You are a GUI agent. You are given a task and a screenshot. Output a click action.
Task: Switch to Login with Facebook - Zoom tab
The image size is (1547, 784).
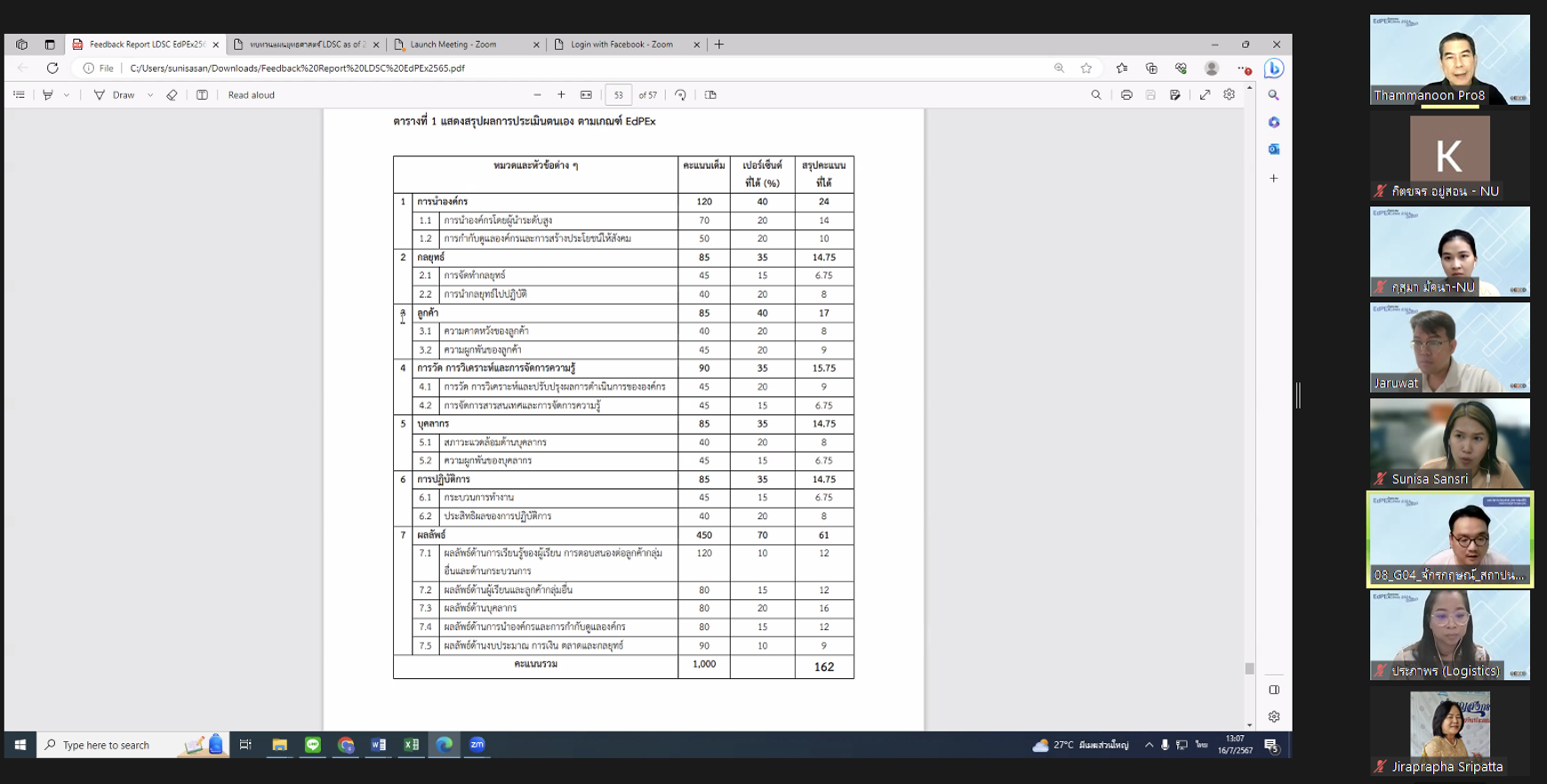click(x=626, y=44)
